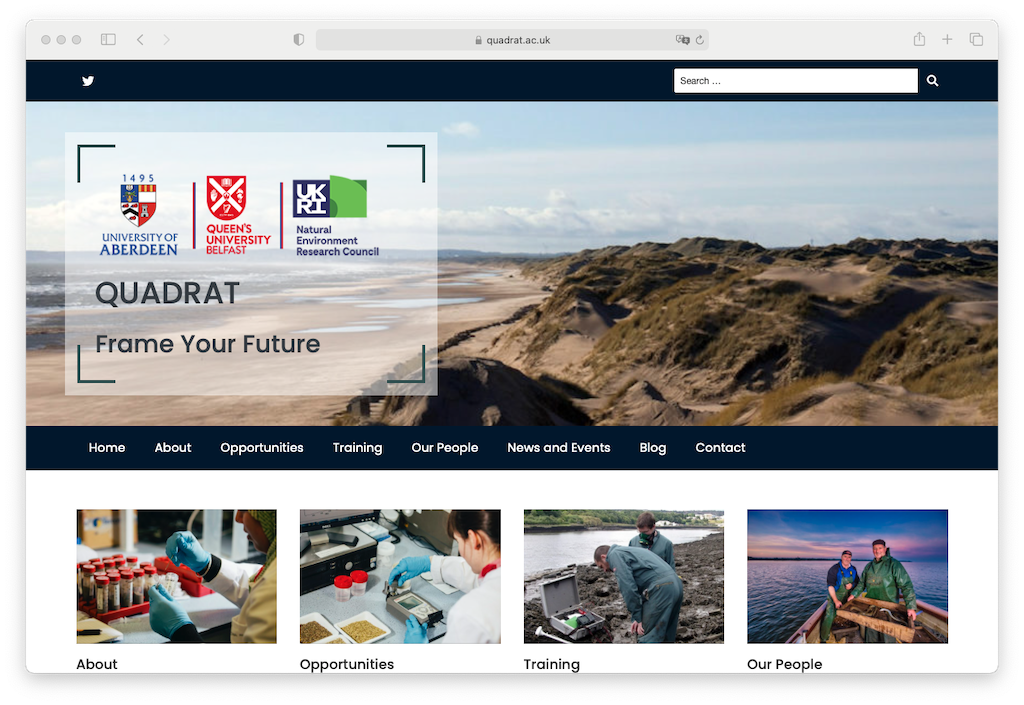Open the privacy report shield icon
The image size is (1024, 705).
(298, 40)
